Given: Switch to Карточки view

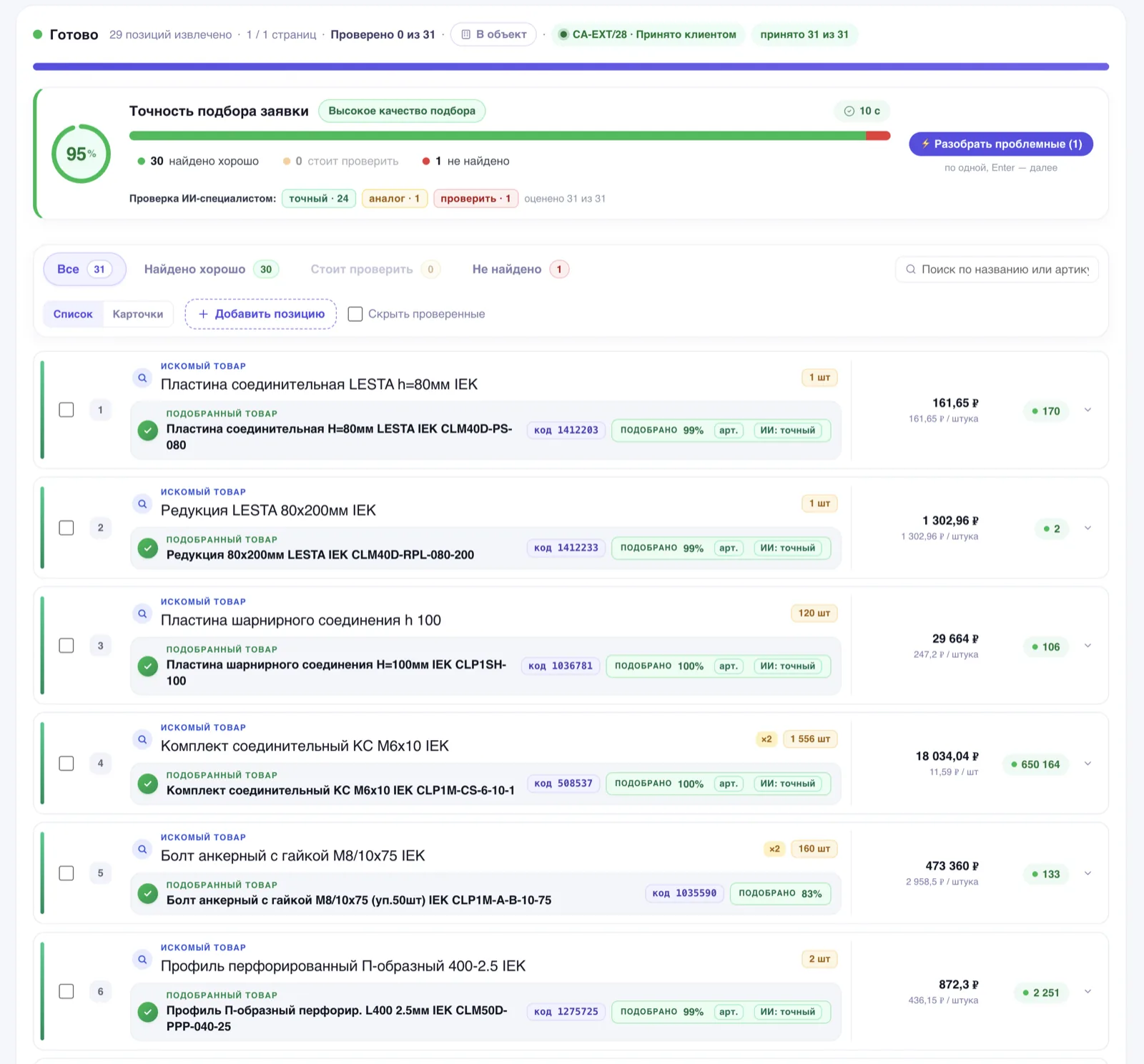Looking at the screenshot, I should [138, 314].
